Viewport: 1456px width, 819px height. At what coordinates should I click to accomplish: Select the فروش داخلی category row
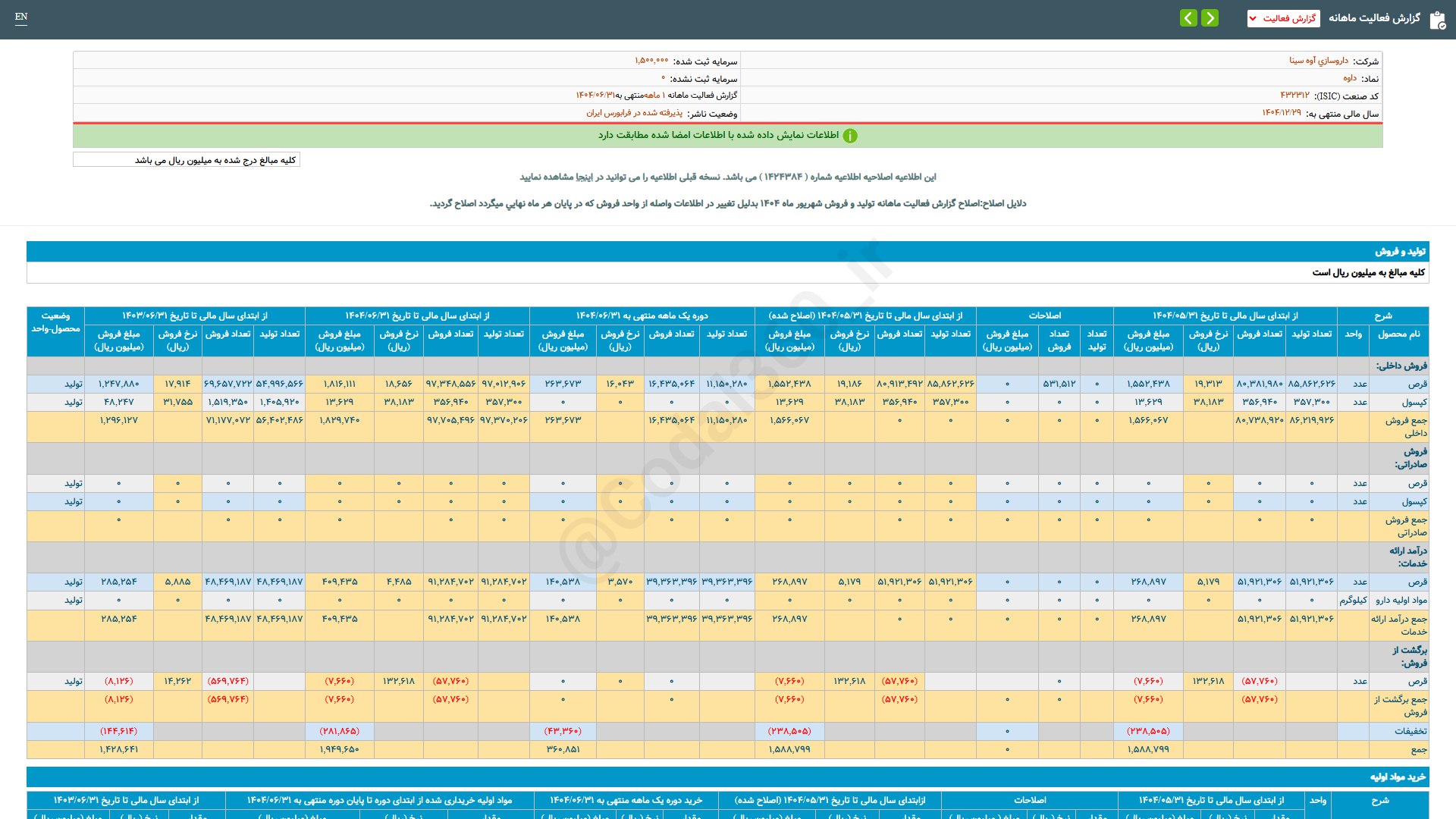click(1401, 366)
